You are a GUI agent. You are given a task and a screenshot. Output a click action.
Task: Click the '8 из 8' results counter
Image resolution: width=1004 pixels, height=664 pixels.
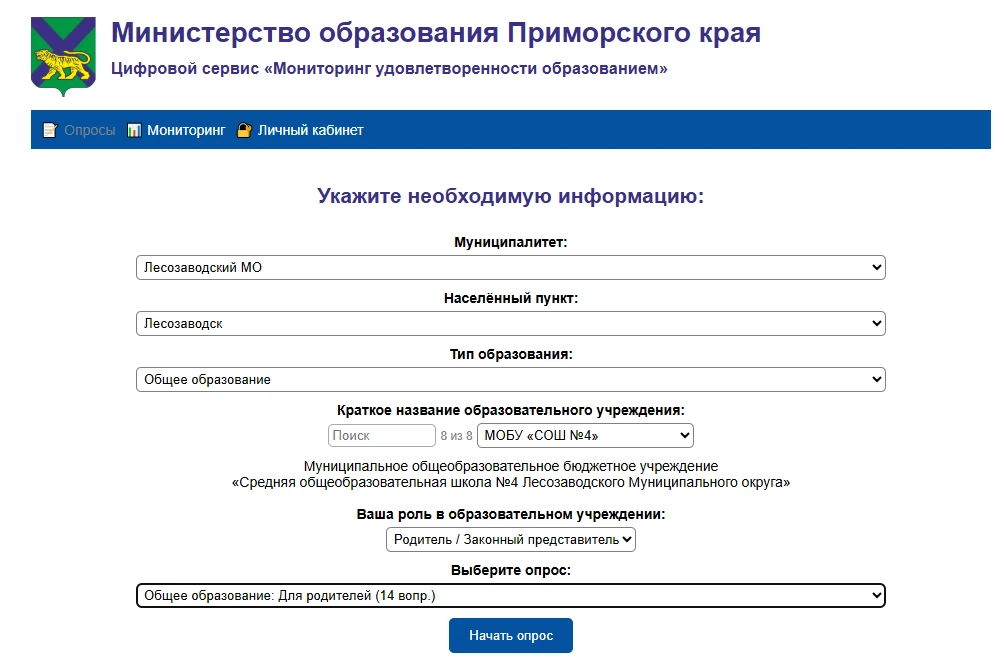coord(457,435)
